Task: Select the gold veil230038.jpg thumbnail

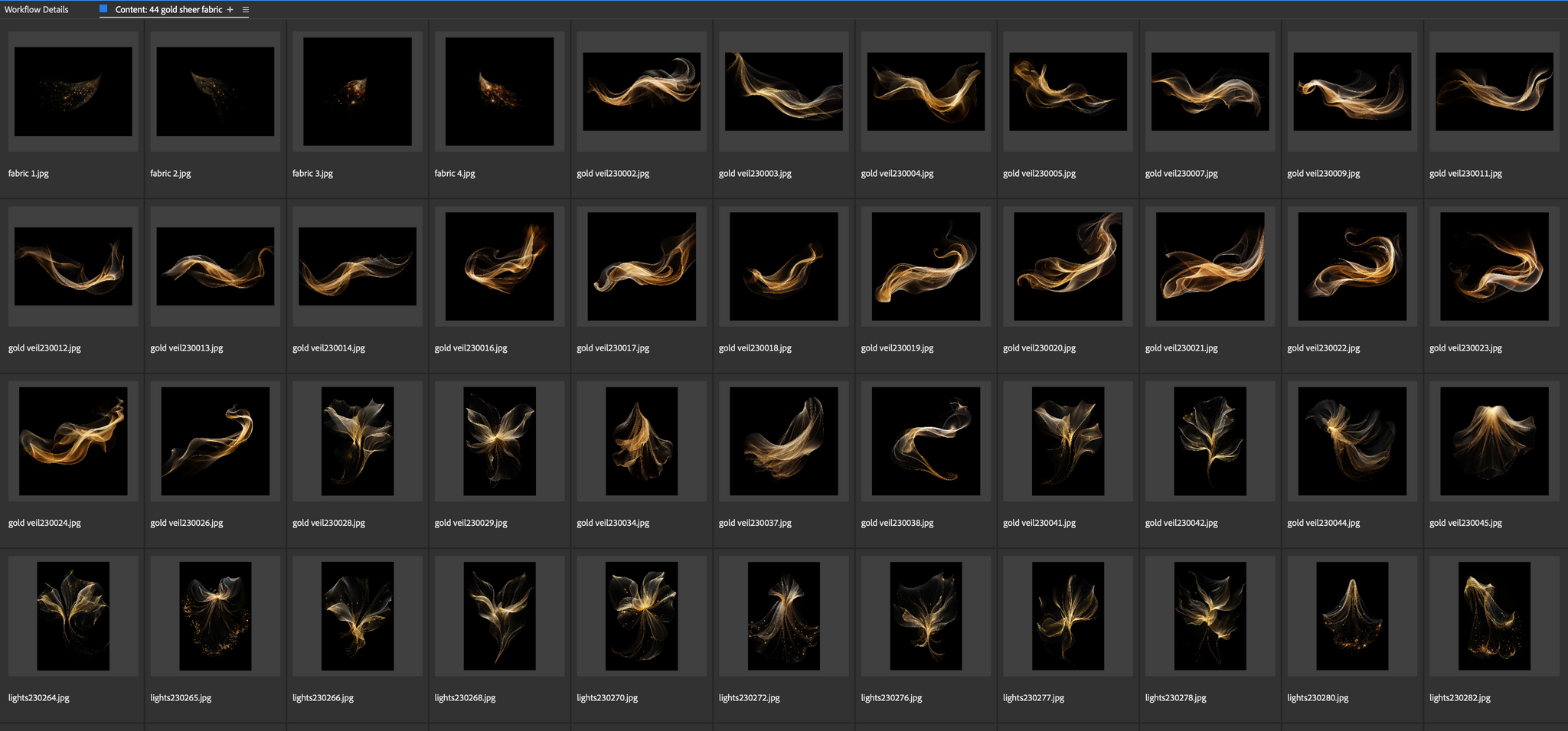Action: click(926, 441)
